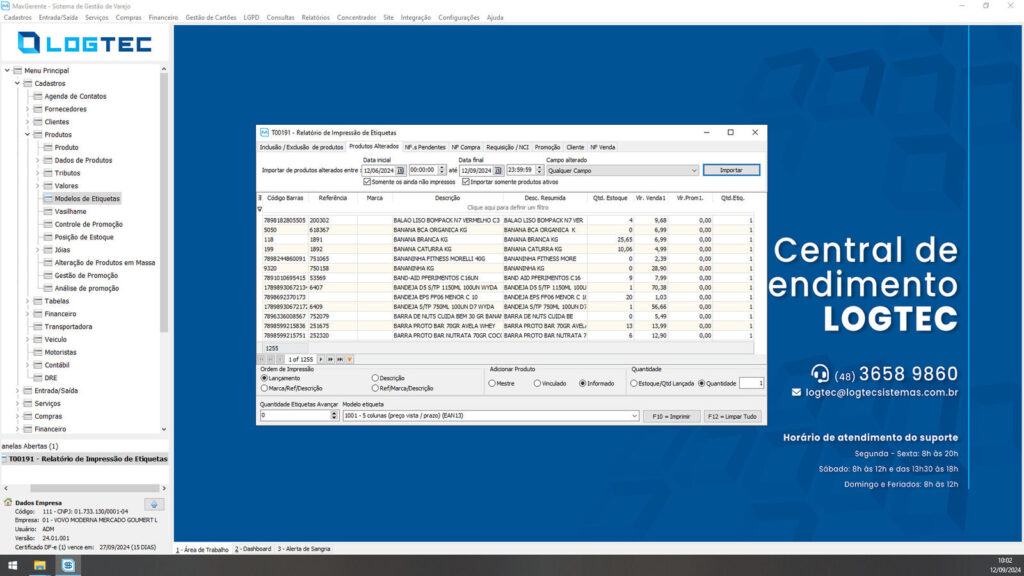The width and height of the screenshot is (1024, 576).
Task: Click the orange filter icon in navigator
Action: [x=350, y=359]
